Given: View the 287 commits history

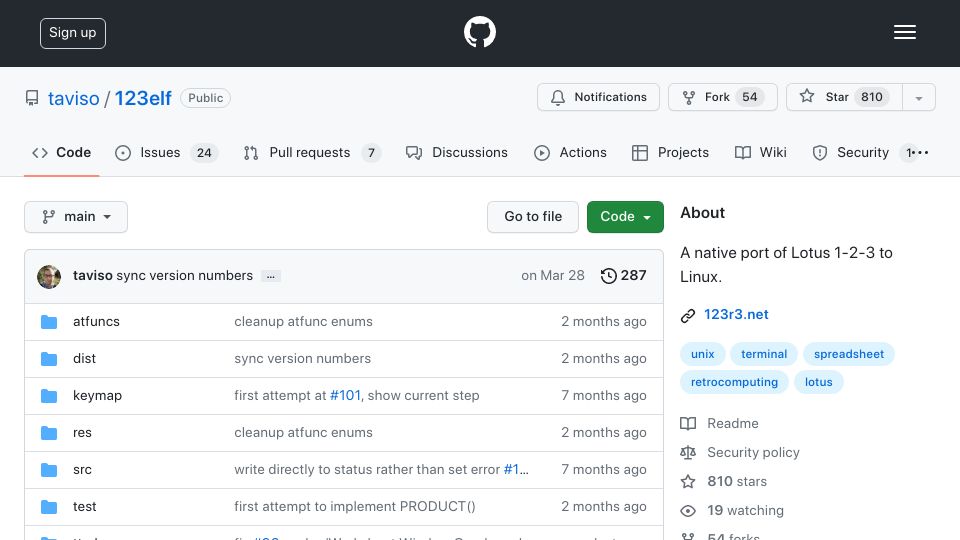Looking at the screenshot, I should coord(623,276).
